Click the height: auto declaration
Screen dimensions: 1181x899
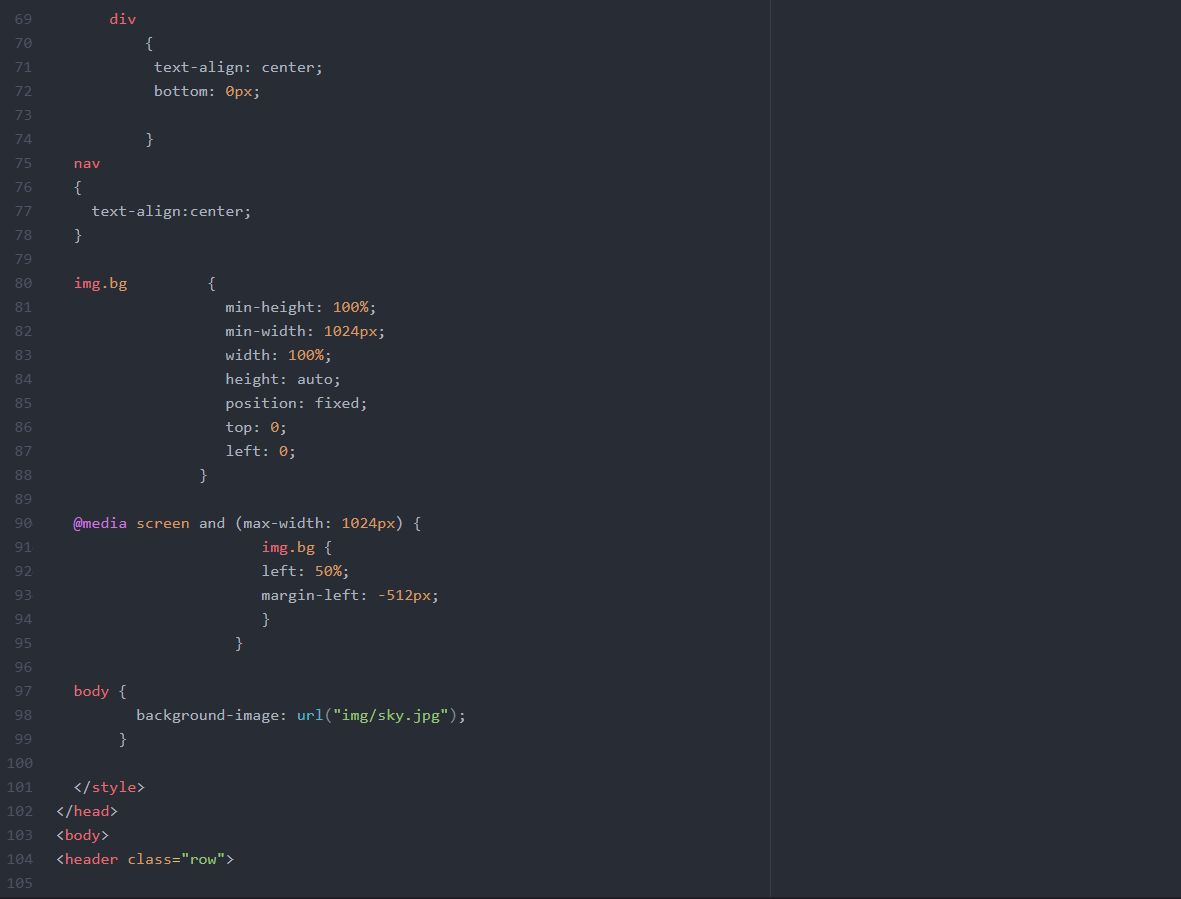click(281, 378)
